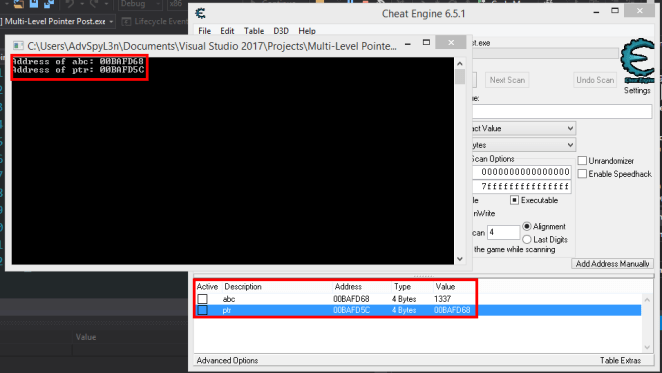Viewport: 662px width, 373px height.
Task: Activate the abc address entry checkbox
Action: (203, 299)
